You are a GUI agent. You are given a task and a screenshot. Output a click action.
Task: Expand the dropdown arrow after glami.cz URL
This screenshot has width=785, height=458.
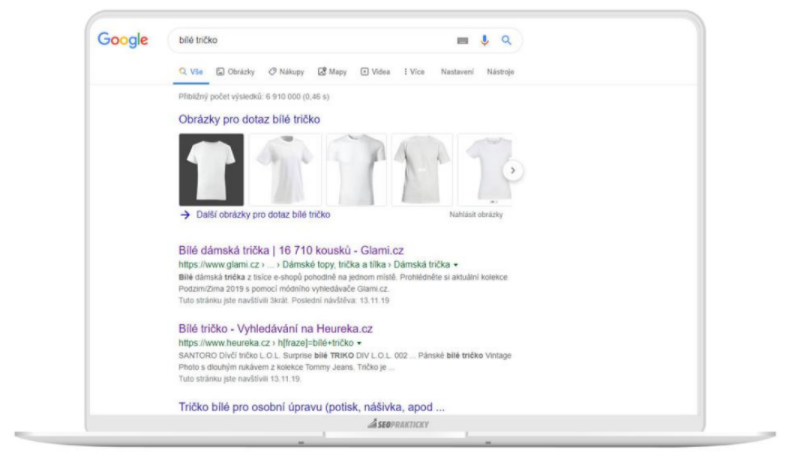point(456,265)
